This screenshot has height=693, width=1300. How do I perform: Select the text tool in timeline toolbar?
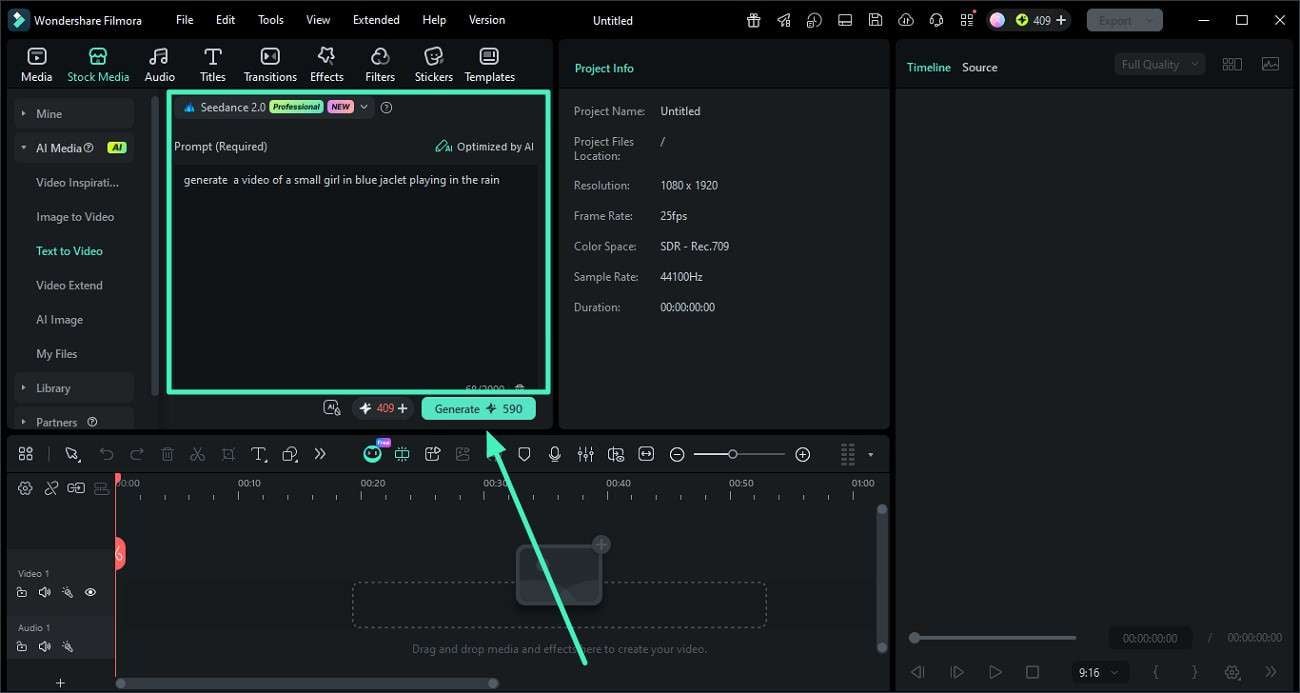pyautogui.click(x=258, y=454)
